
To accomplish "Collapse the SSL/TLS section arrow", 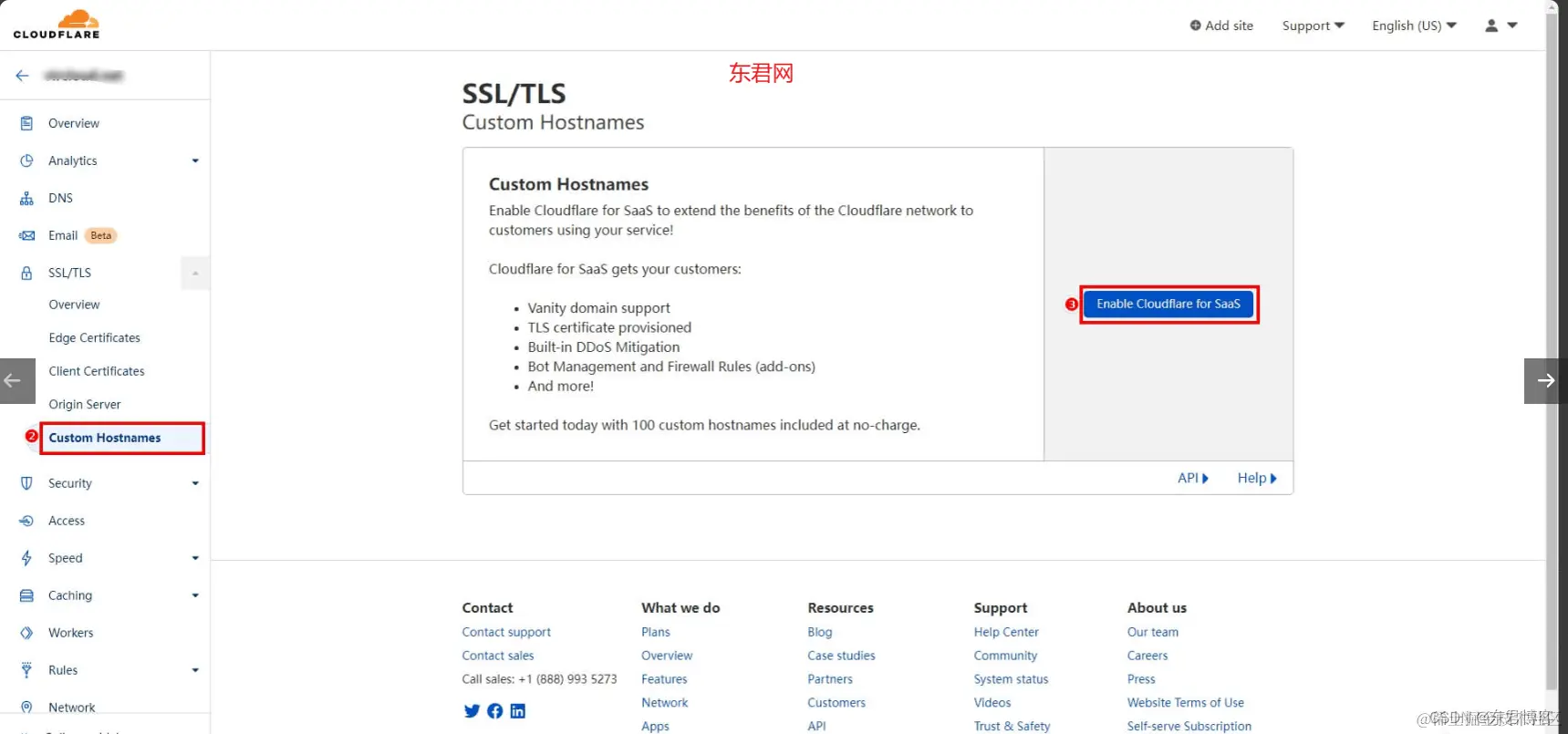I will [195, 273].
